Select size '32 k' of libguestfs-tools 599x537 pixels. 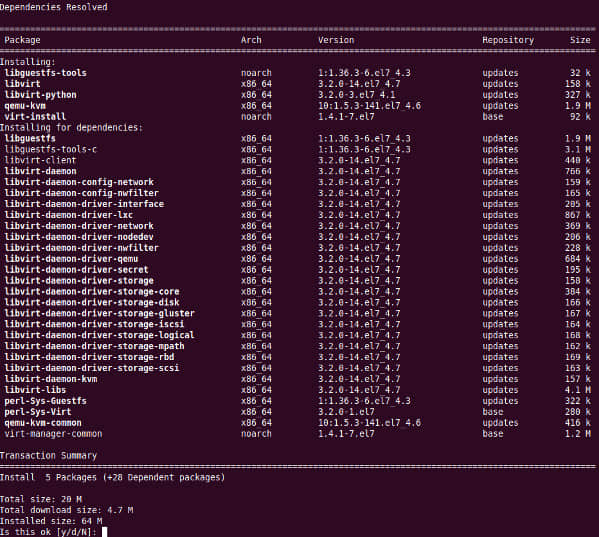(x=580, y=73)
